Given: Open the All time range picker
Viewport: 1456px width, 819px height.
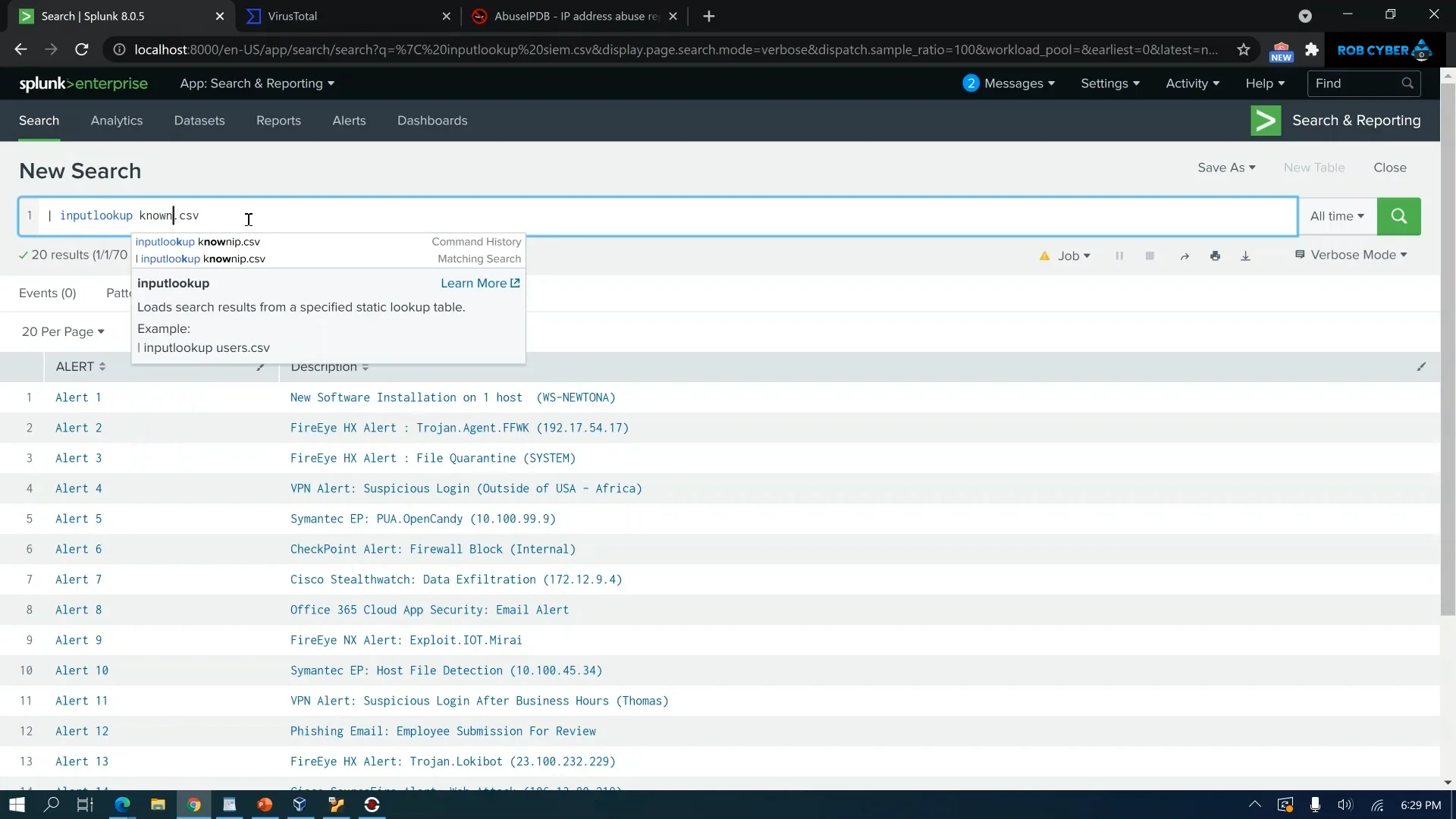Looking at the screenshot, I should click(x=1337, y=216).
